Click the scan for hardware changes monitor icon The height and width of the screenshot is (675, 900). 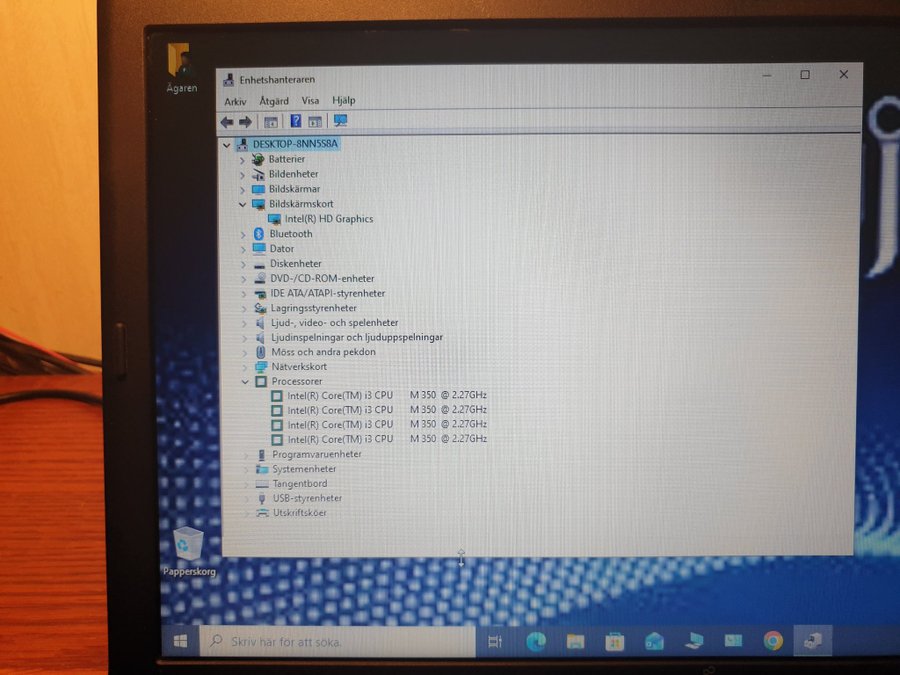pos(340,121)
